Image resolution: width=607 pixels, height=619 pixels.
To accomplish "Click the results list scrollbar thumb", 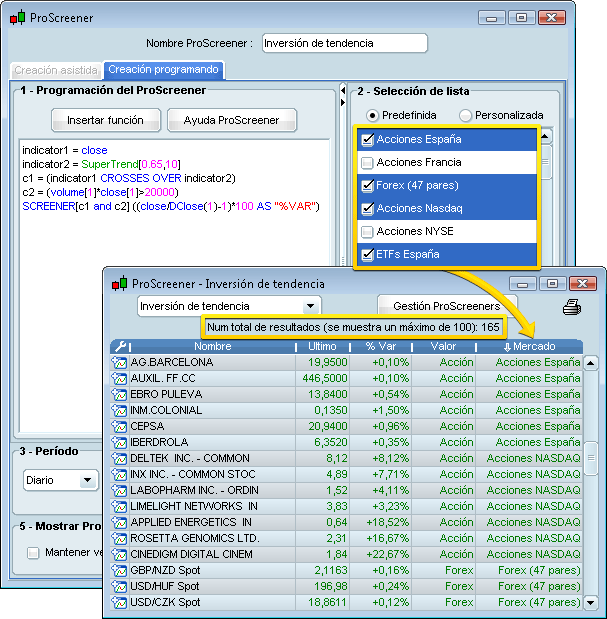I will point(591,458).
